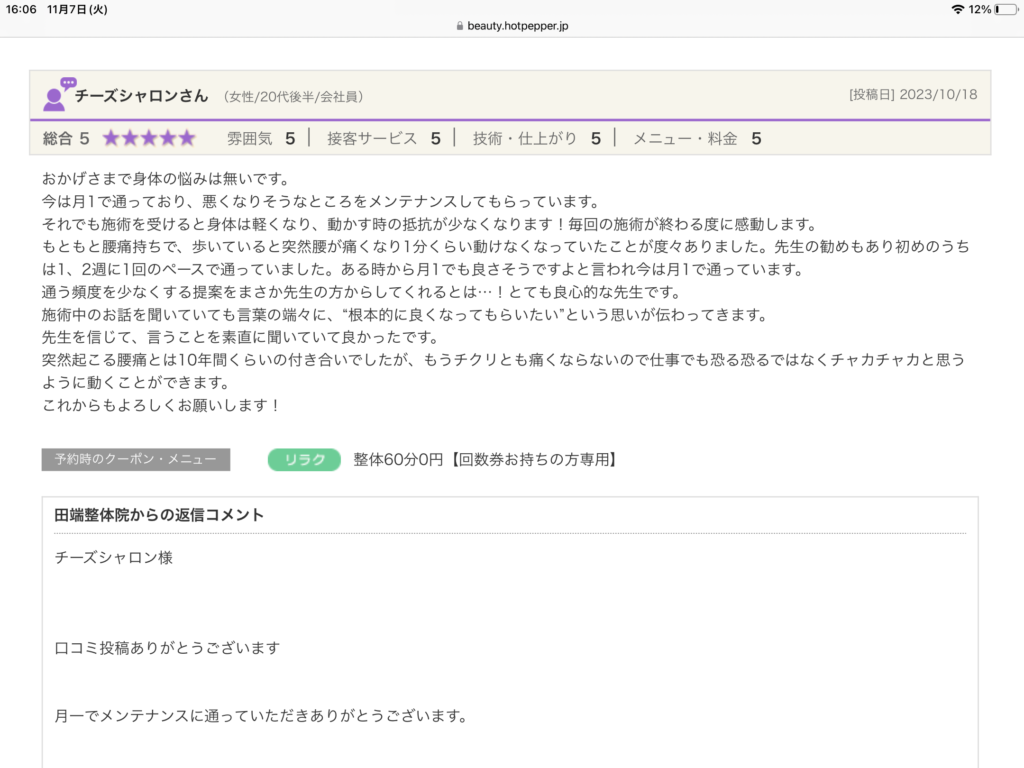Image resolution: width=1024 pixels, height=768 pixels.
Task: Tap the battery icon in status bar
Action: pos(1004,9)
